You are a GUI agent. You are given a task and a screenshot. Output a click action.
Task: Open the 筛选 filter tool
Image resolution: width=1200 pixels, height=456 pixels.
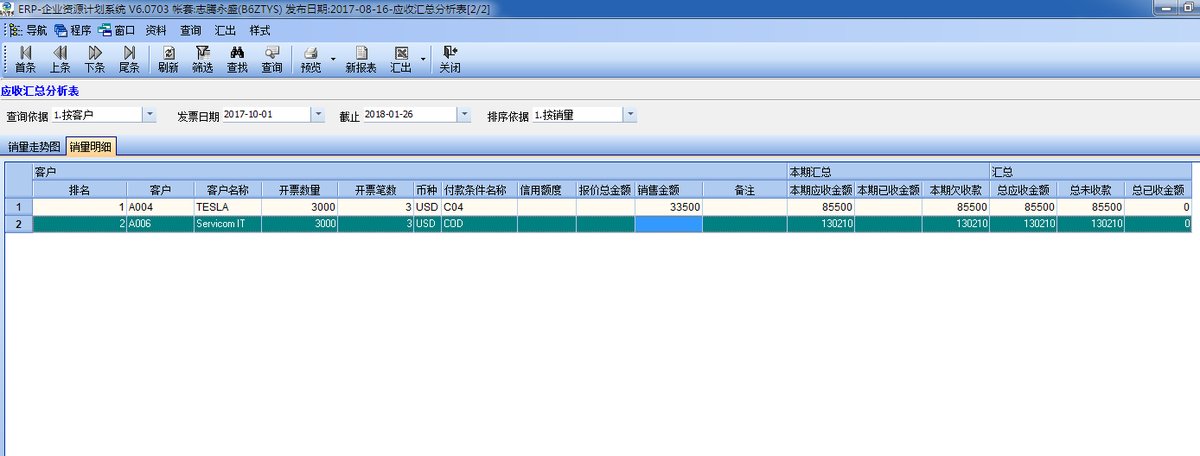pyautogui.click(x=203, y=60)
